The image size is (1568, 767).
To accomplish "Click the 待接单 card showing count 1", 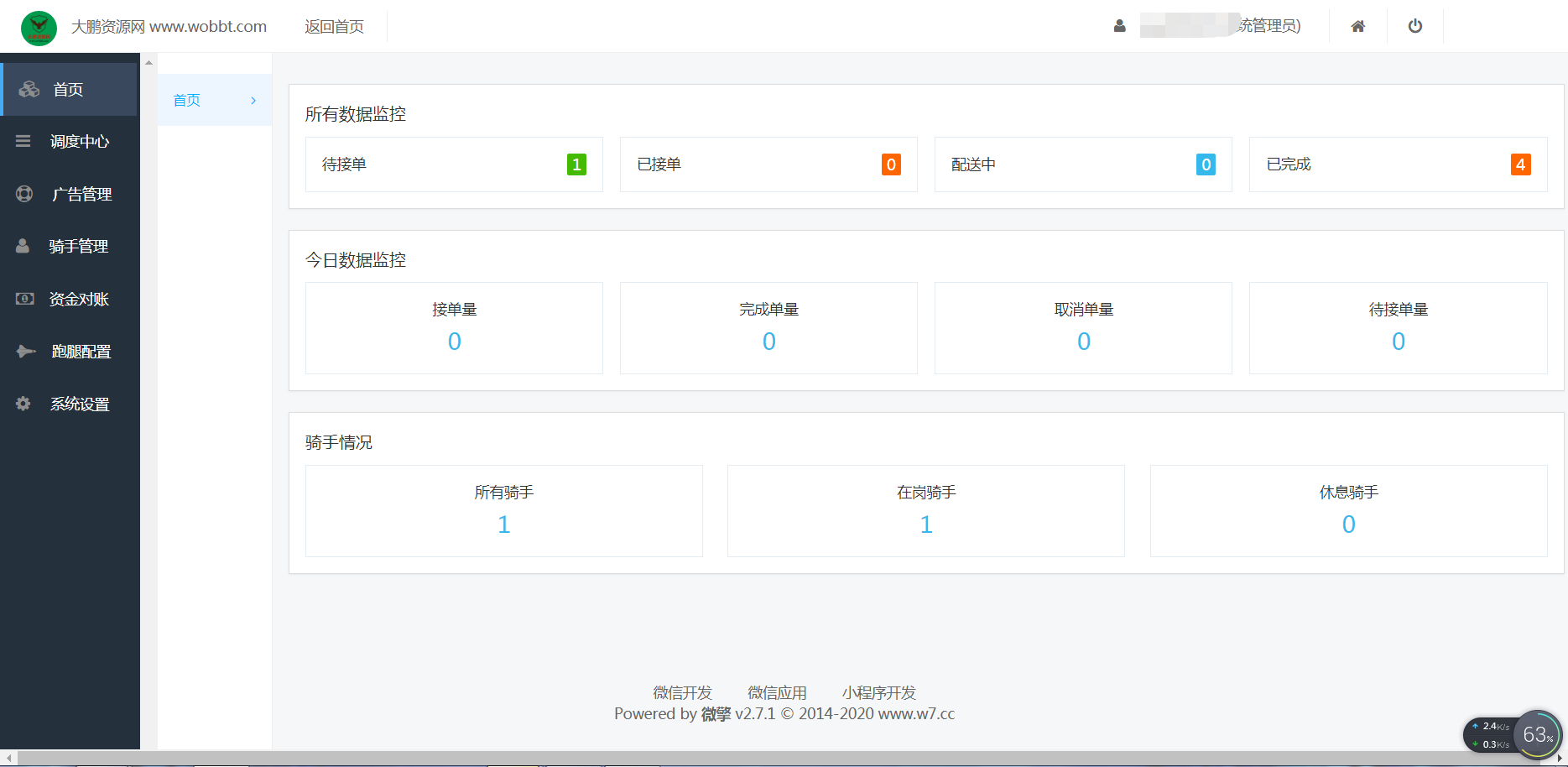I will pos(454,164).
